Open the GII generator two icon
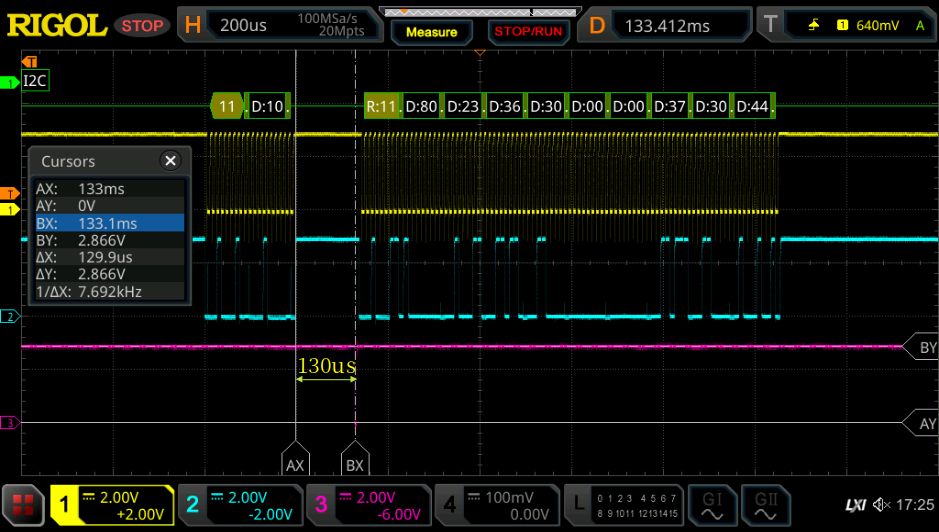939x532 pixels. point(766,505)
